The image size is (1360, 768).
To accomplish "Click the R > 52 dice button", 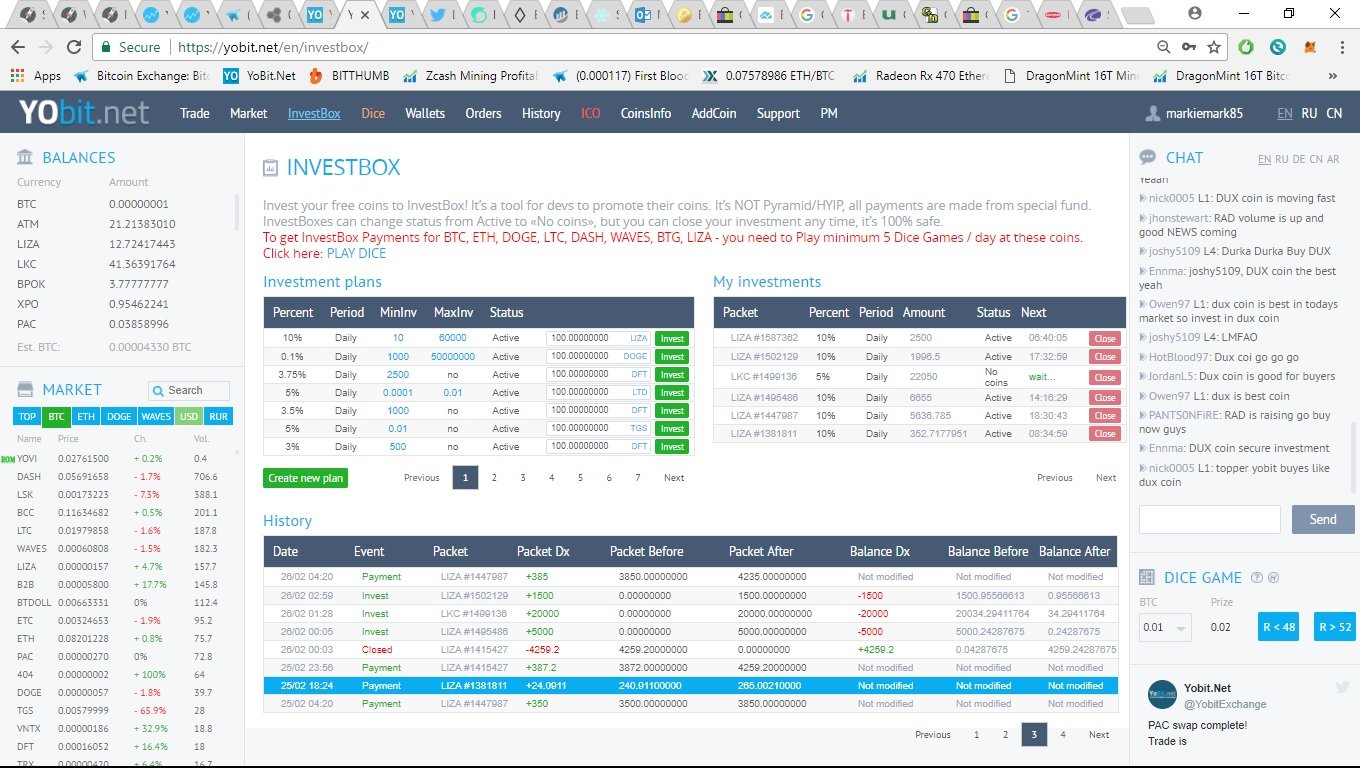I will pos(1334,627).
